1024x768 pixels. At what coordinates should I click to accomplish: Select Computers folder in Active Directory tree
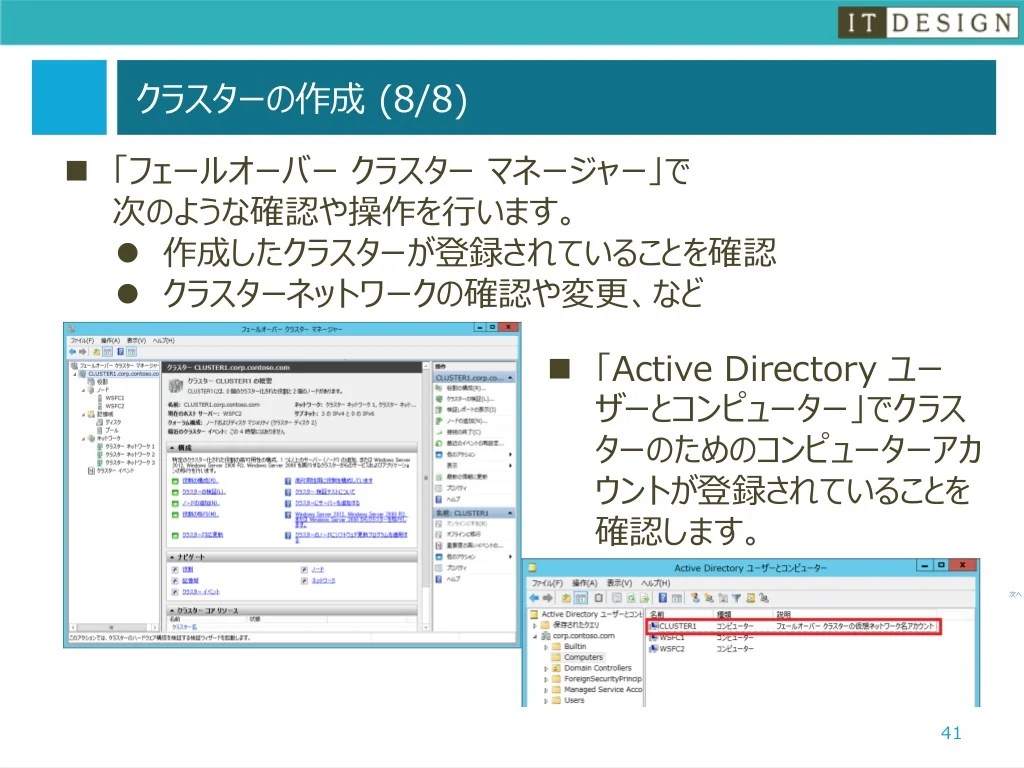tap(583, 658)
